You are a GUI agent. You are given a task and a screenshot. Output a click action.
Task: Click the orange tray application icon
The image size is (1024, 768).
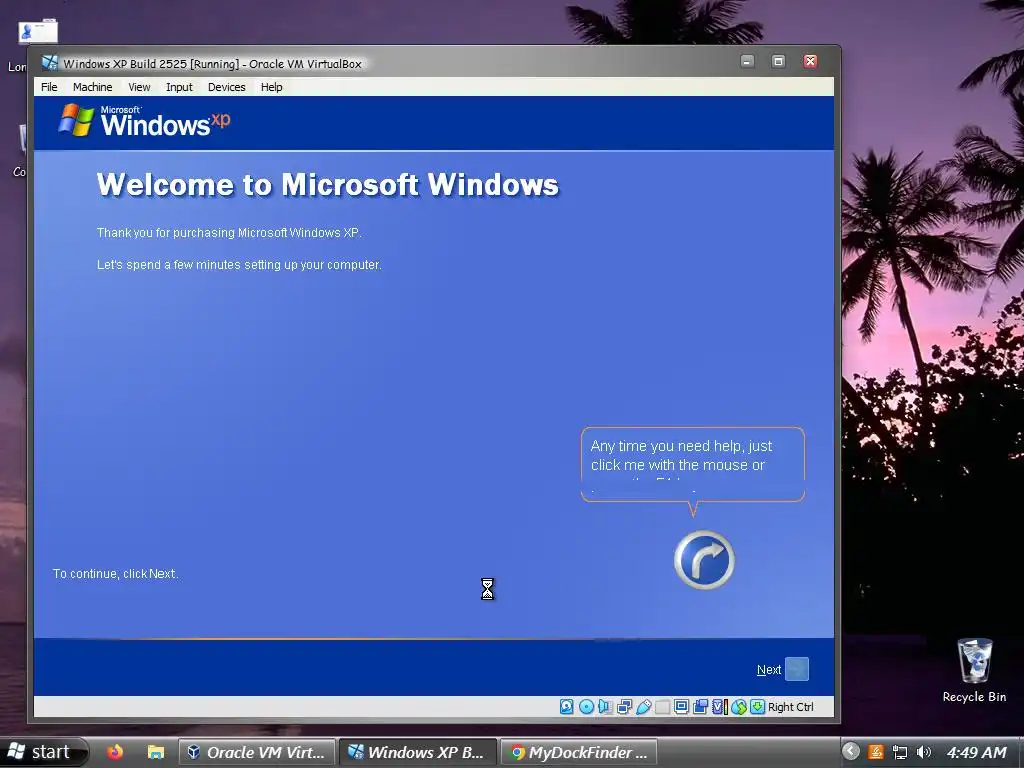pos(876,752)
